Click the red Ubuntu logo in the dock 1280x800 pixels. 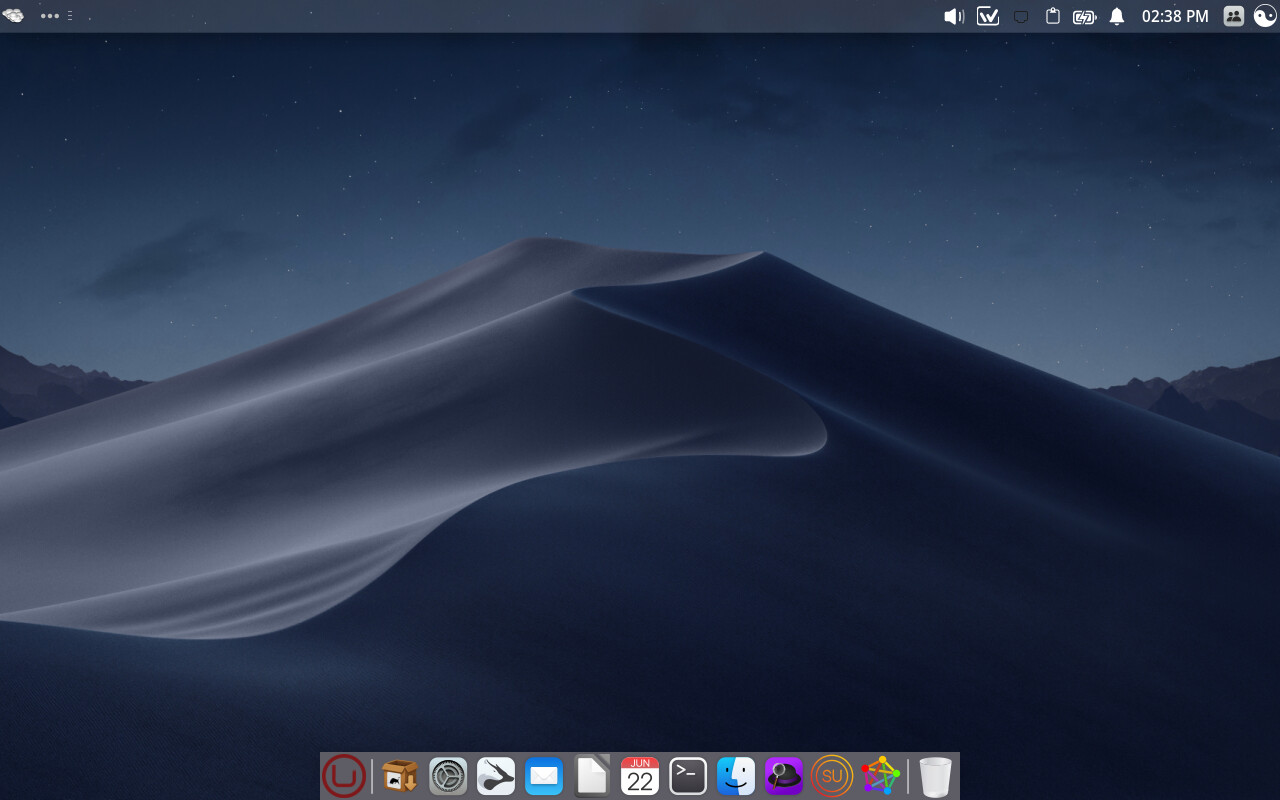344,775
